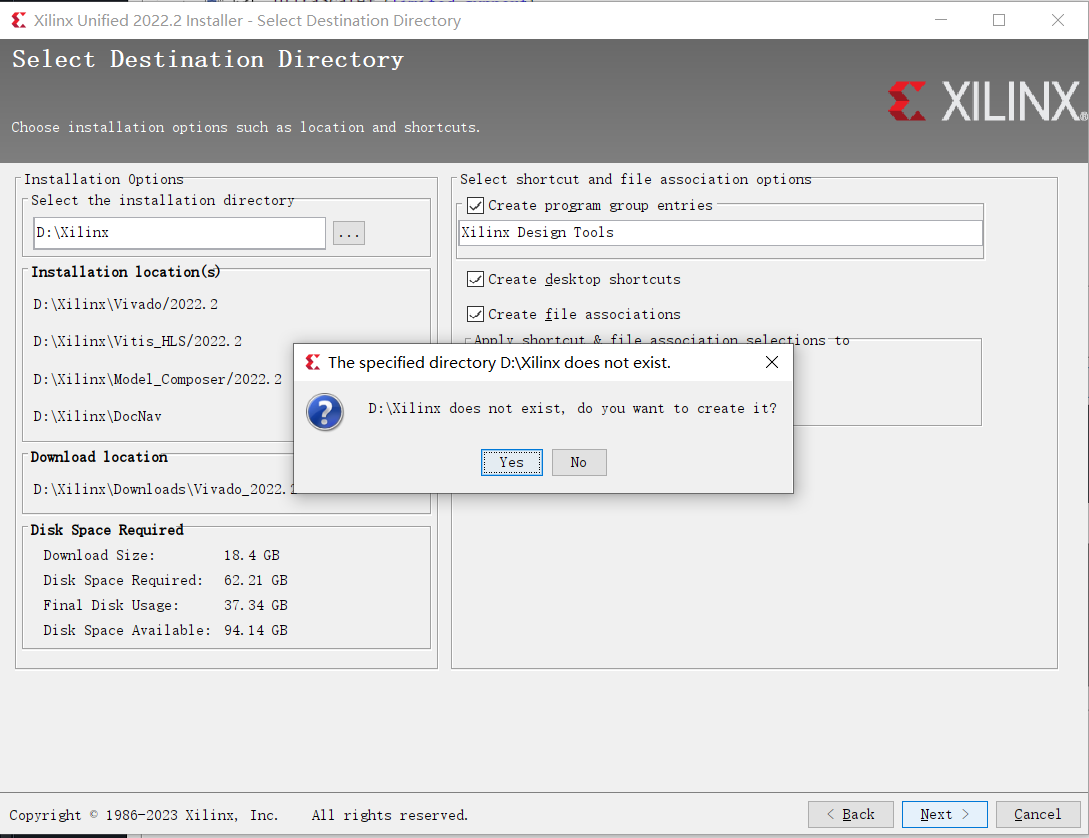This screenshot has height=838, width=1089.
Task: Proceed with the Next button
Action: (945, 814)
